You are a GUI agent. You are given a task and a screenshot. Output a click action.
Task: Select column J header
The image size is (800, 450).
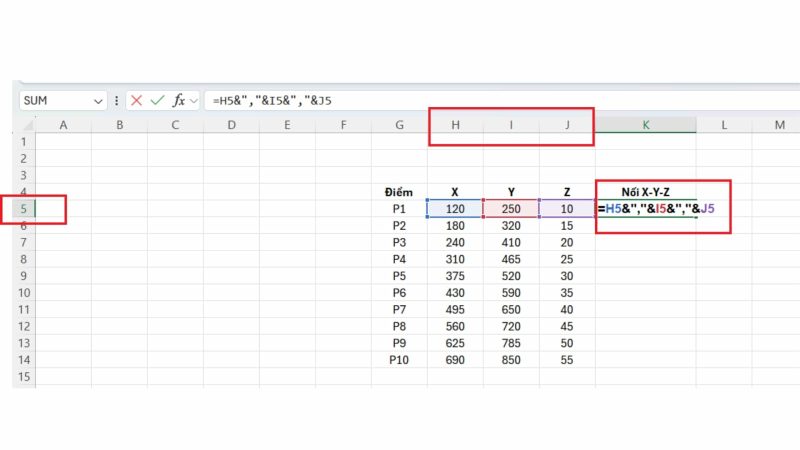pos(567,125)
